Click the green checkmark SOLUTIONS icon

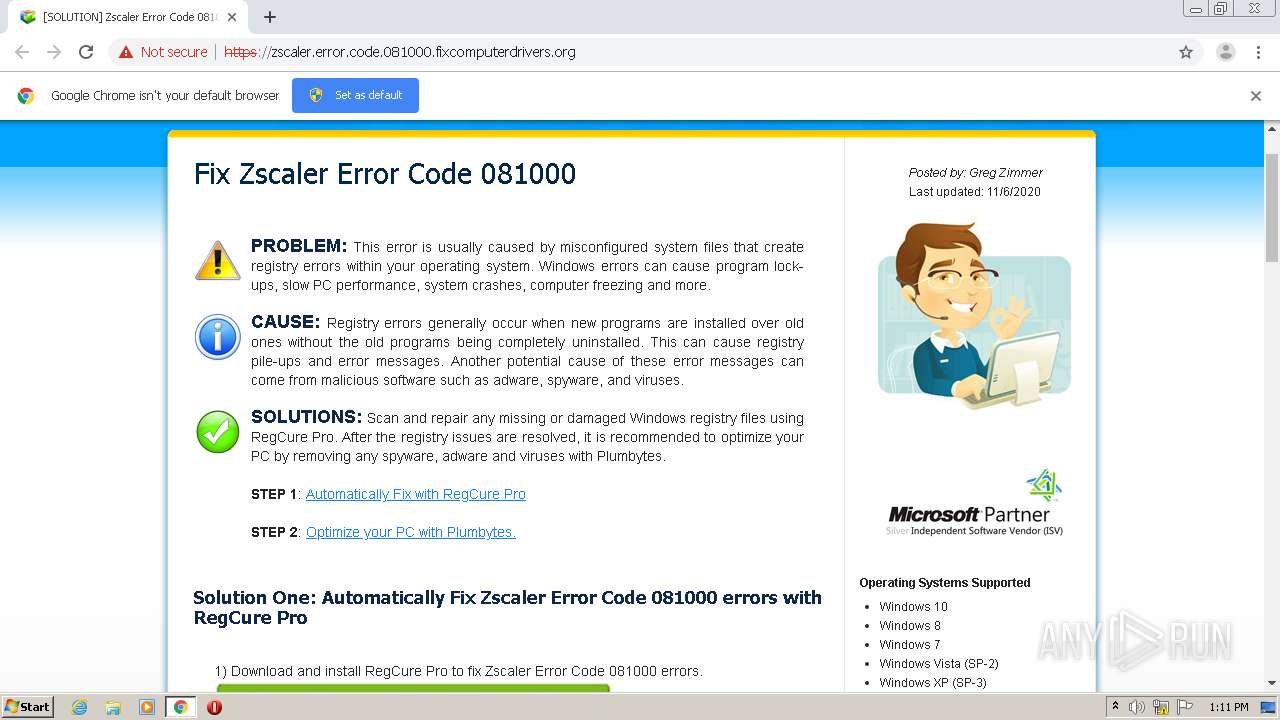coord(217,432)
